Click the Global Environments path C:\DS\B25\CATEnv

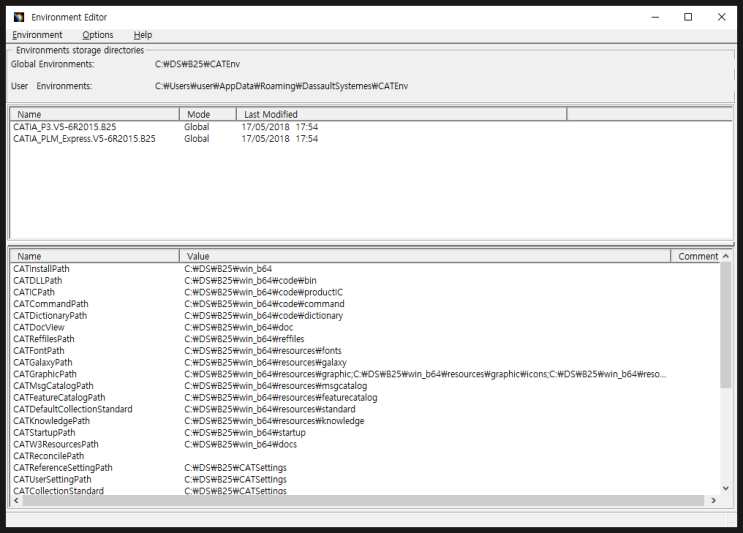[x=197, y=64]
